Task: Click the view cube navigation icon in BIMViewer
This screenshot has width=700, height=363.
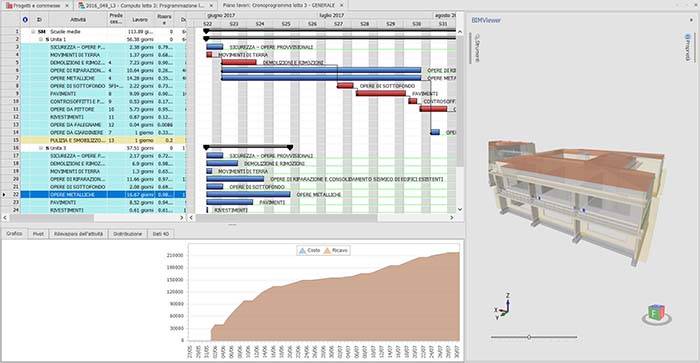Action: point(656,314)
